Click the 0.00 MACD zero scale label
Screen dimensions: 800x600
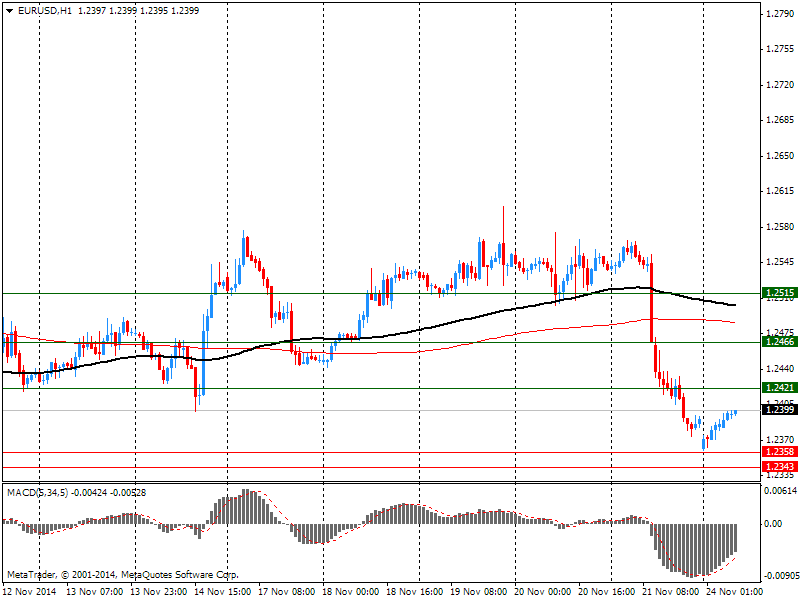click(773, 523)
